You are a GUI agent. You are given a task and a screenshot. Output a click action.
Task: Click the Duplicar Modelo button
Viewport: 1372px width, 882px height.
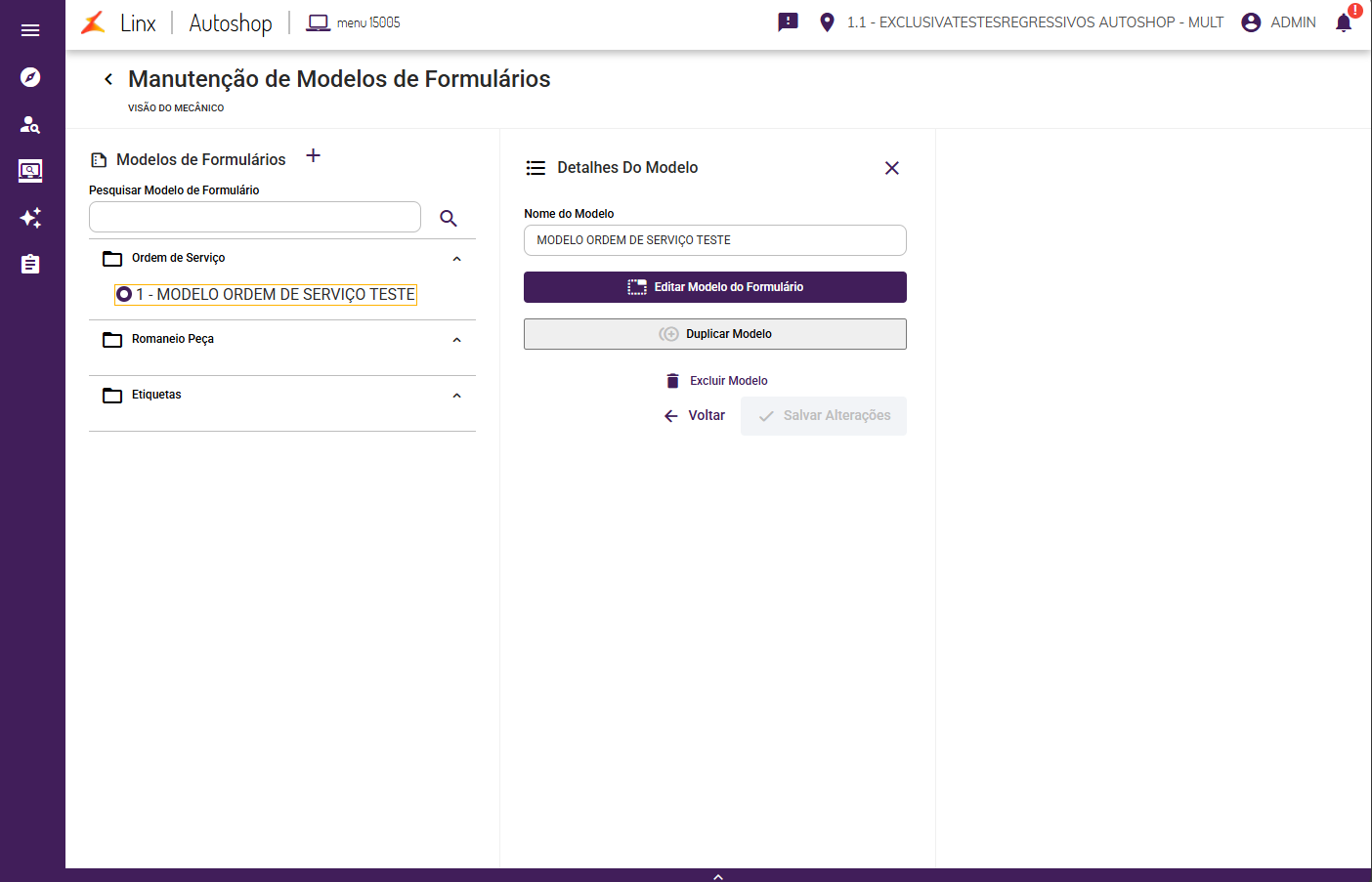click(x=714, y=334)
